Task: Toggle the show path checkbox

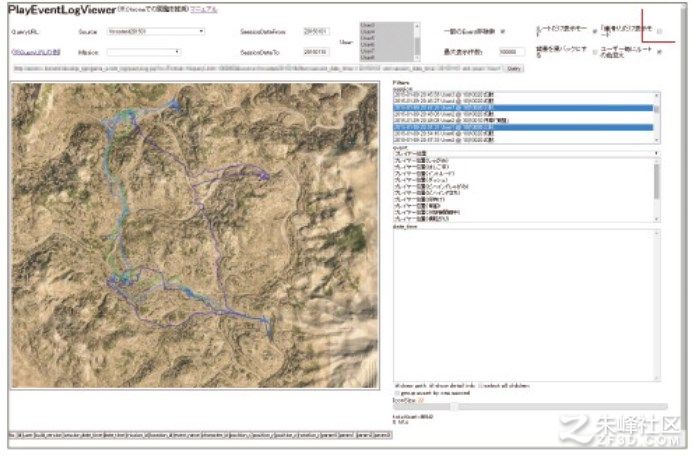Action: click(x=397, y=386)
